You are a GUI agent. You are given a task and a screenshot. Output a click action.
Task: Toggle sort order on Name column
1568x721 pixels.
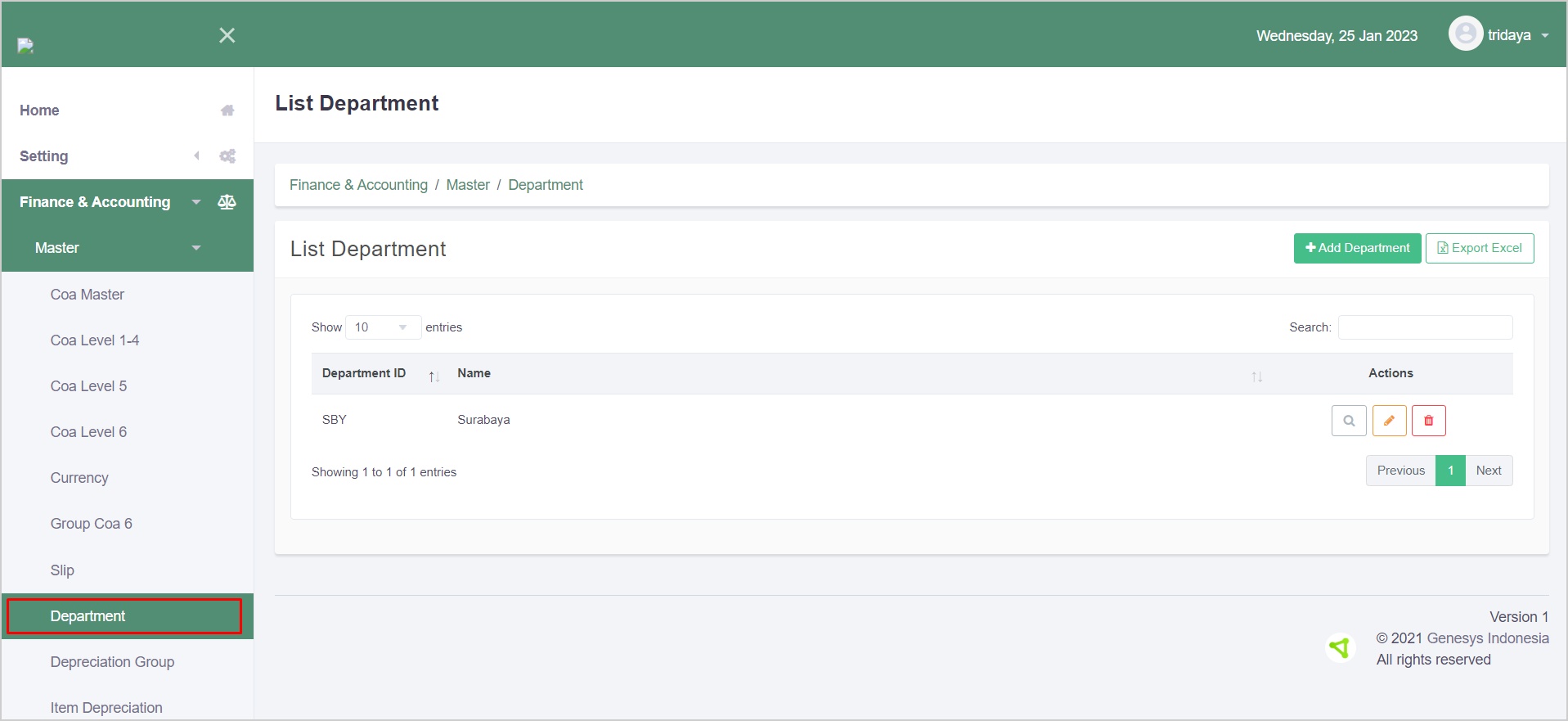[x=1256, y=376]
